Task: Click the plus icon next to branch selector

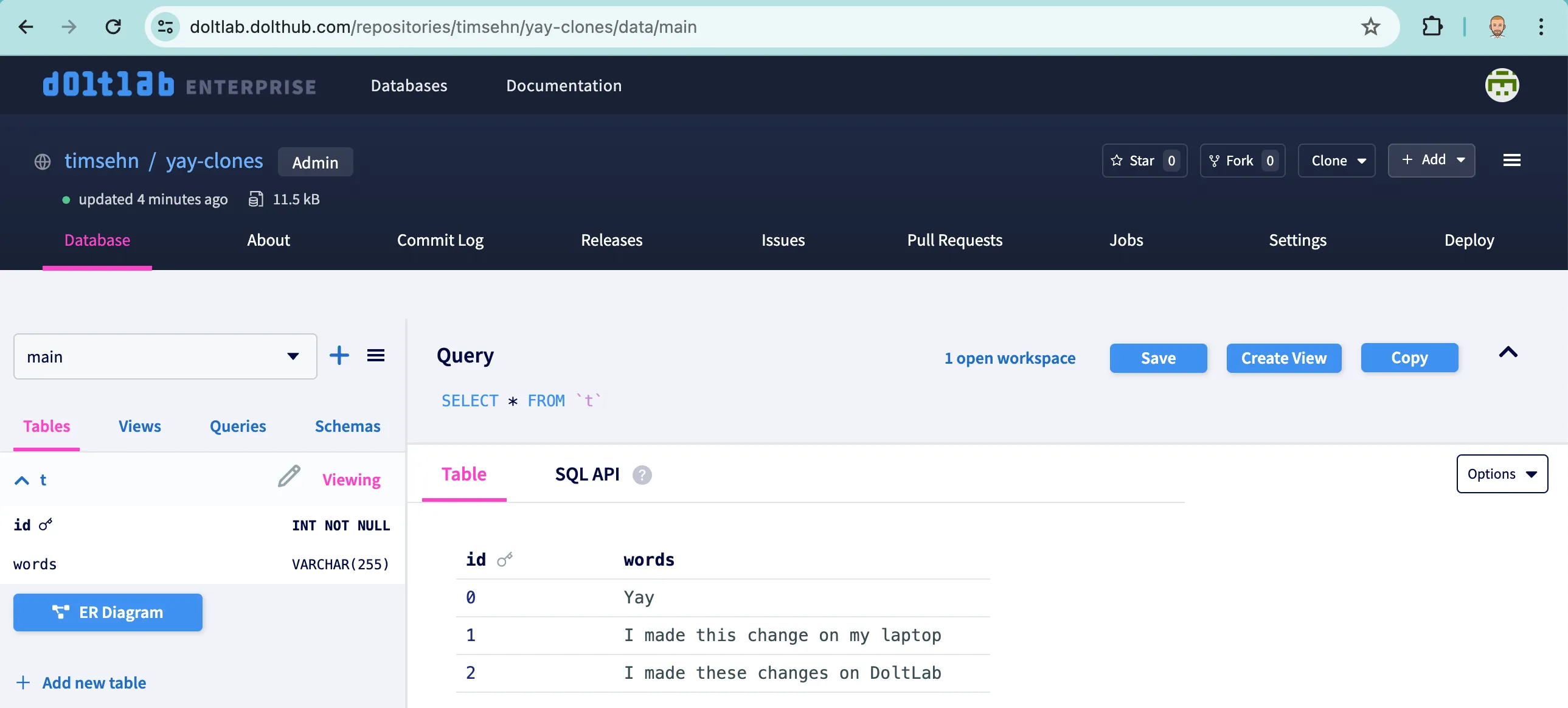Action: coord(339,356)
